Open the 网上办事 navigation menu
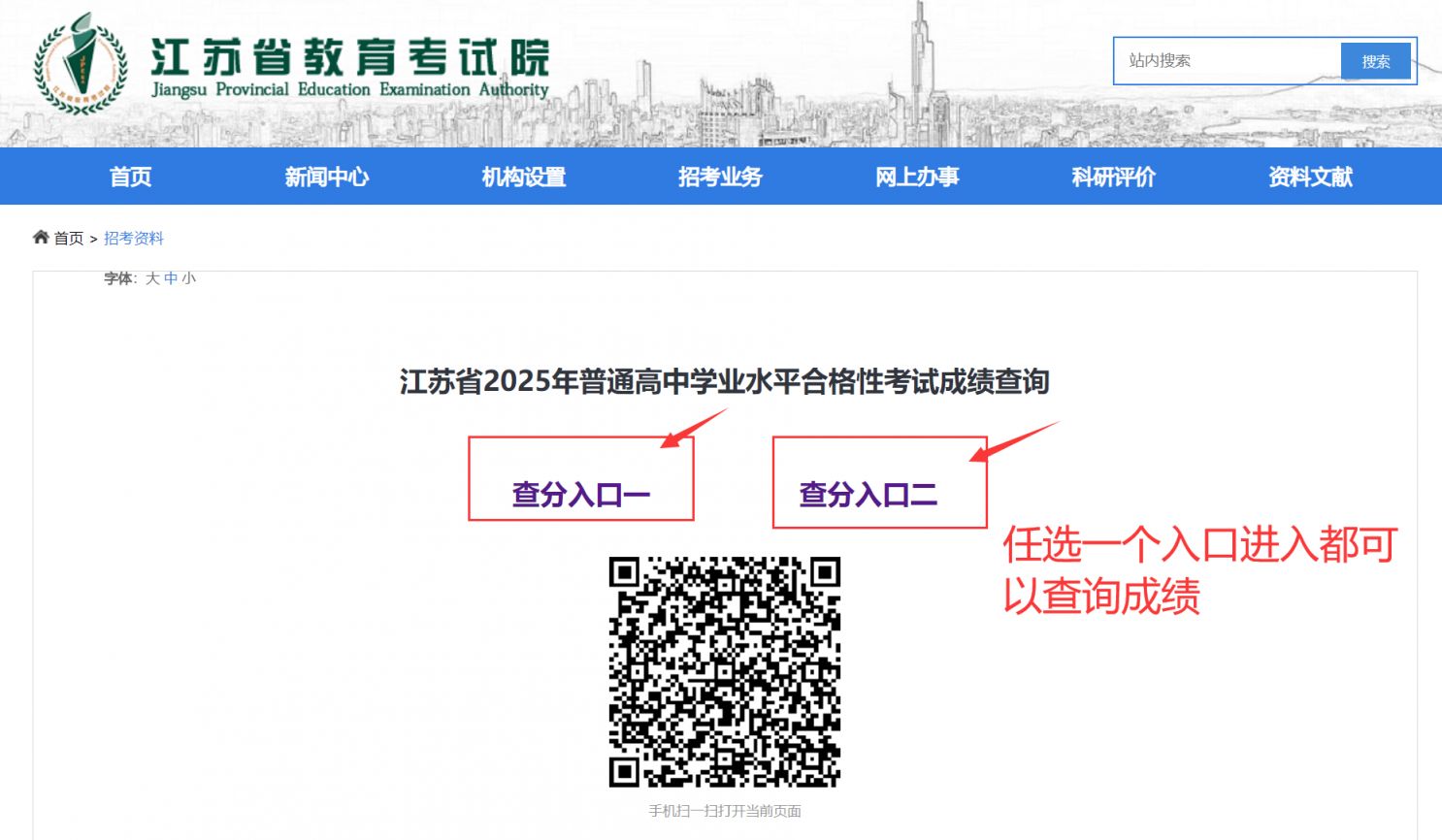The image size is (1442, 840). click(917, 177)
